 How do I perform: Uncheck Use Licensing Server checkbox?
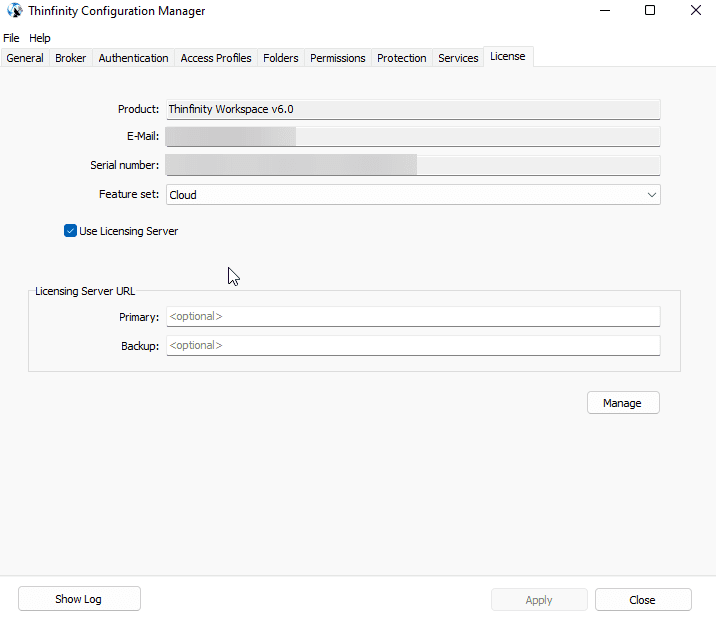pyautogui.click(x=70, y=231)
